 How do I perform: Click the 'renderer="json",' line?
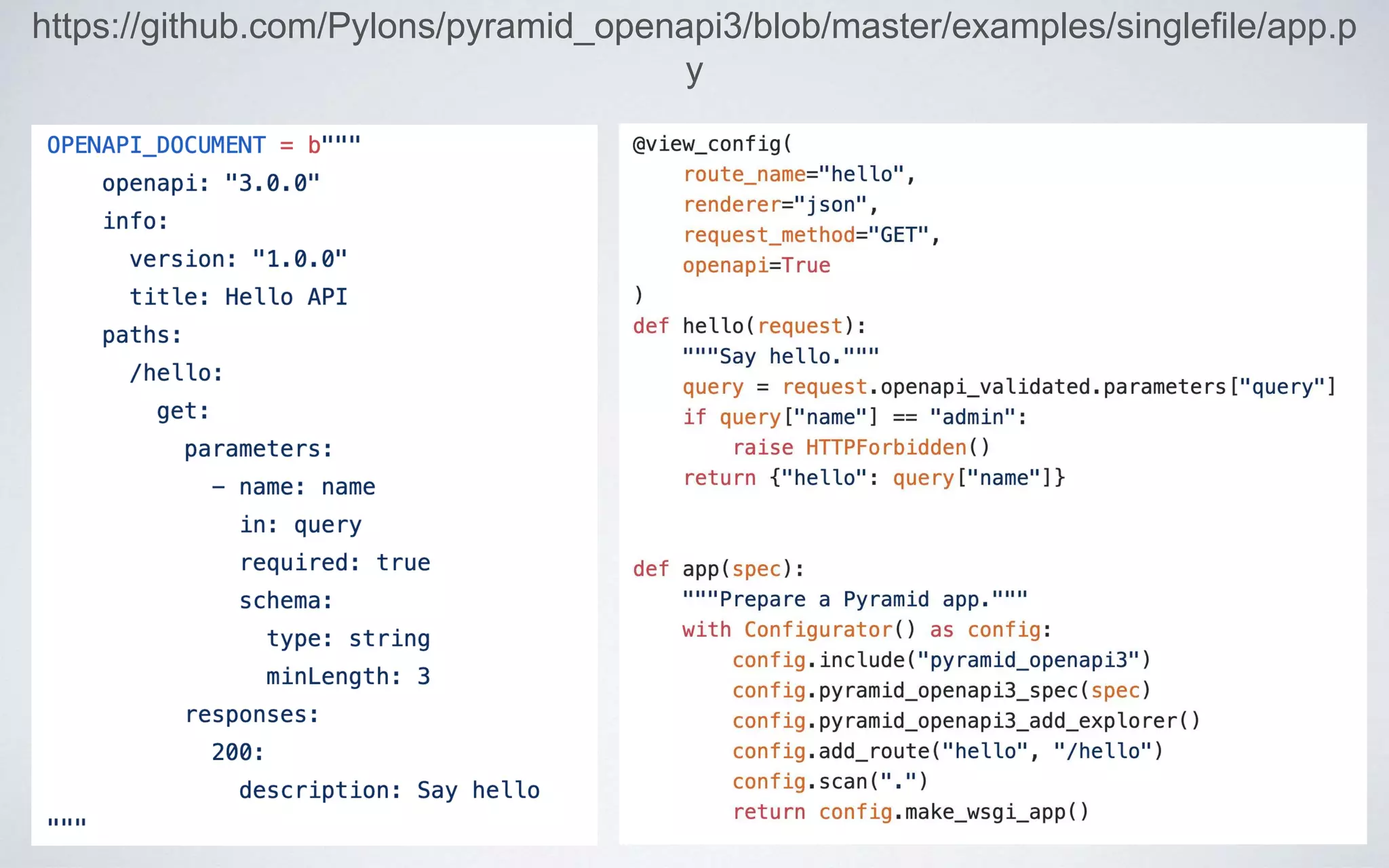click(x=780, y=205)
